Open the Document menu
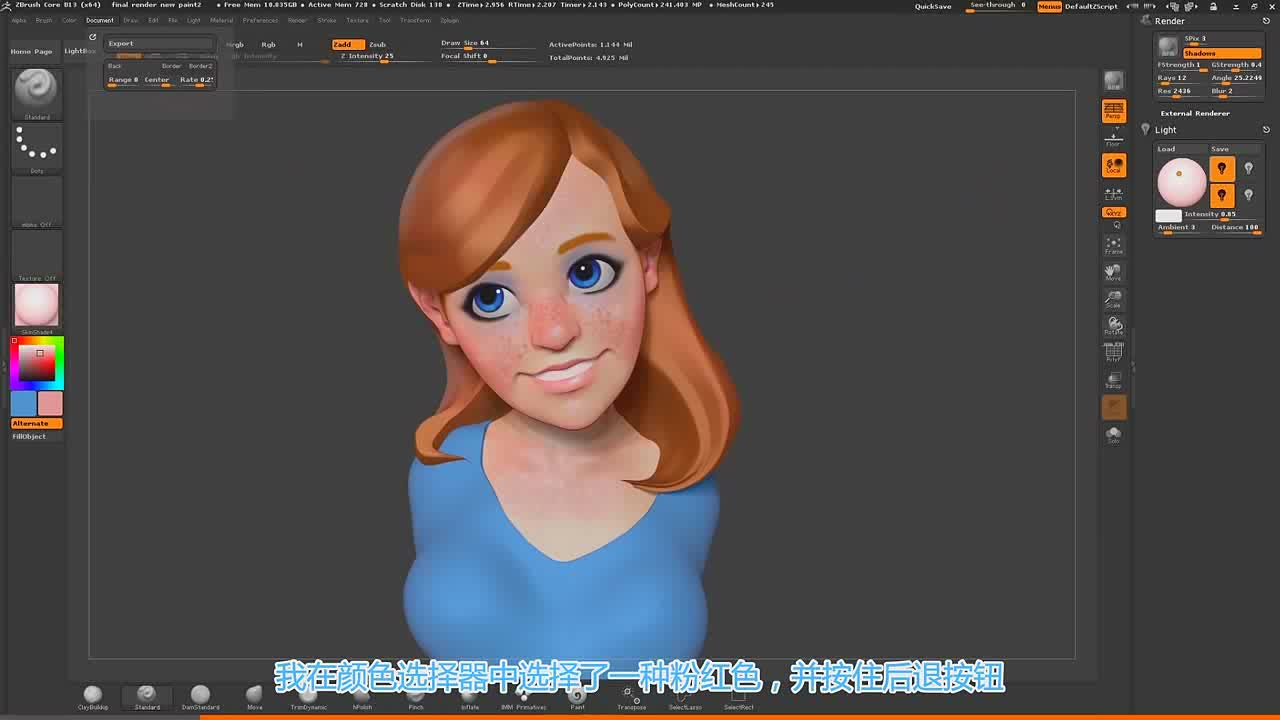The height and width of the screenshot is (720, 1280). tap(100, 20)
